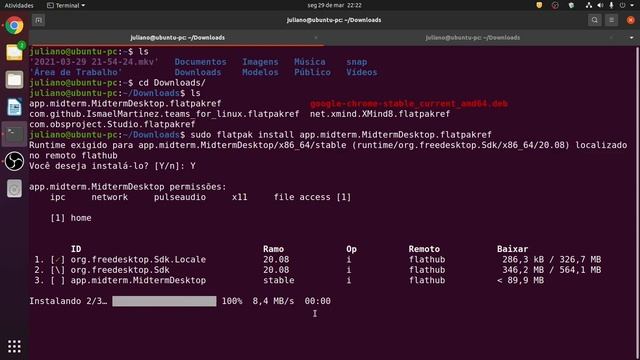Screen dimensions: 640x360
Task: Click 'Instalando 2/3…' status text
Action: (68, 301)
